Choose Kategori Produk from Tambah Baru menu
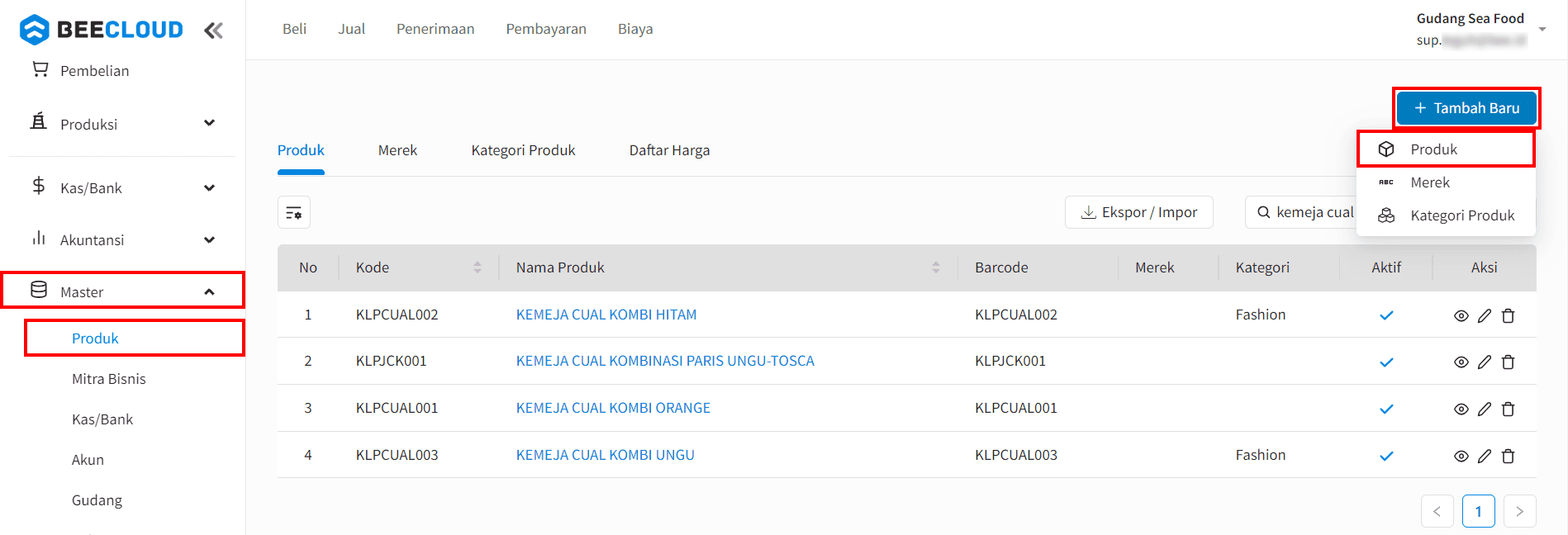This screenshot has height=535, width=1568. [1446, 215]
